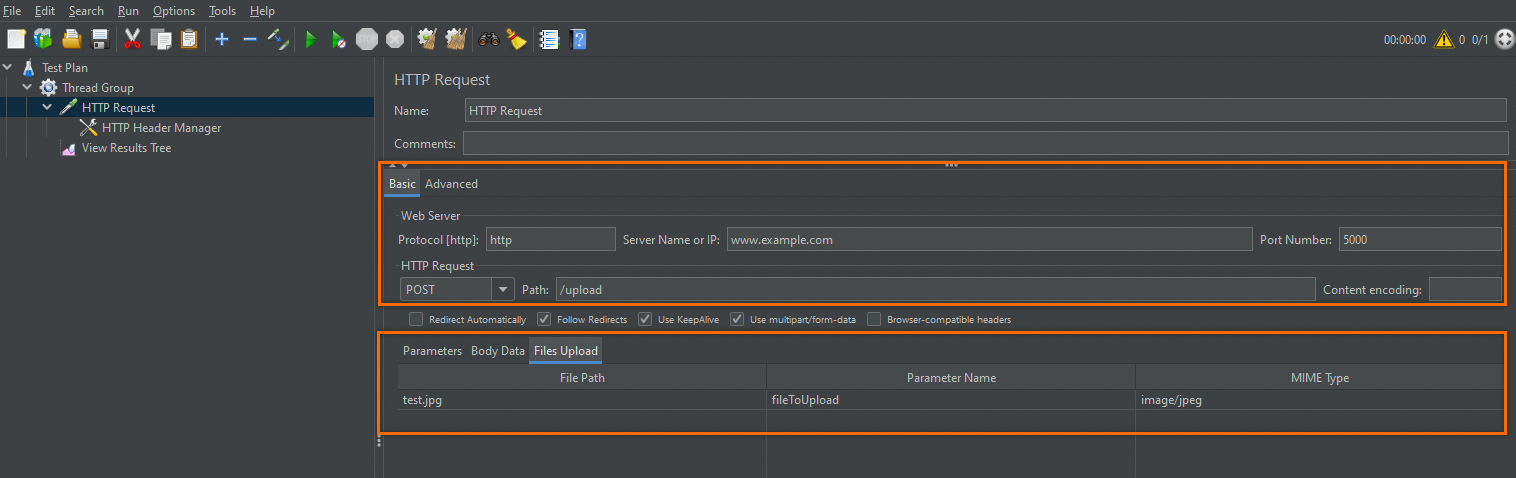Open Help with question mark icon

pos(577,39)
